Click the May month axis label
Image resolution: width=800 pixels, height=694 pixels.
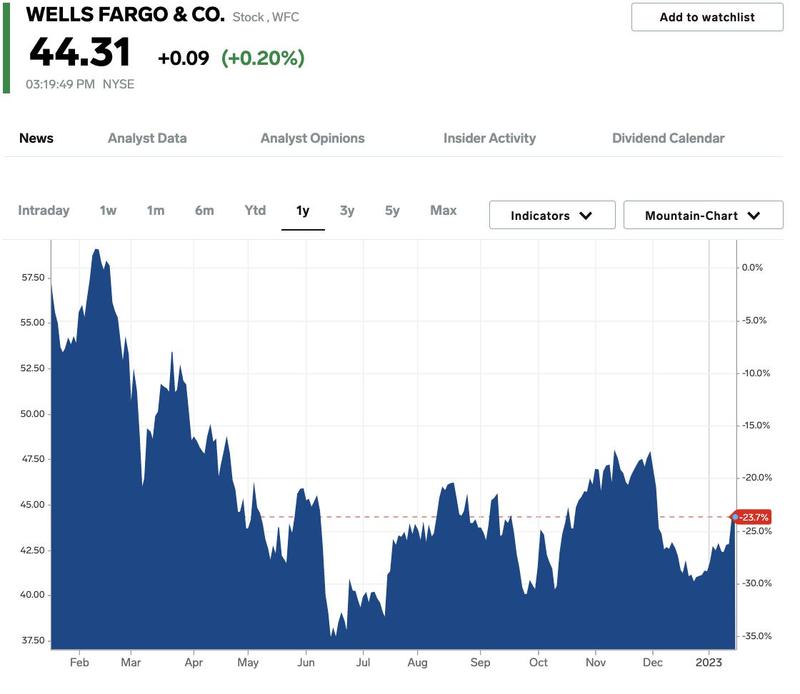click(248, 663)
